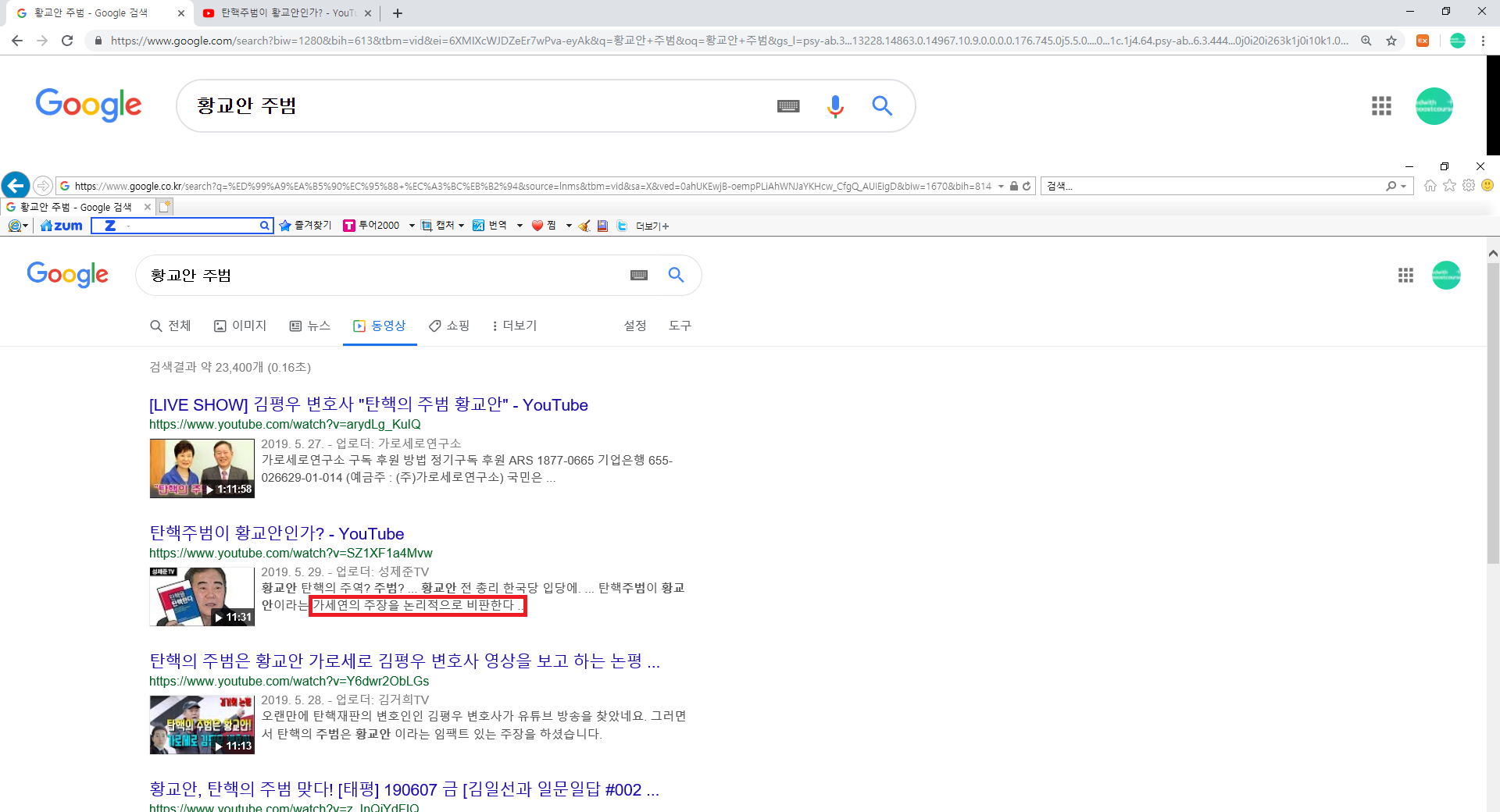The image size is (1500, 812).
Task: Open Chrome three-dot menu
Action: (x=1483, y=41)
